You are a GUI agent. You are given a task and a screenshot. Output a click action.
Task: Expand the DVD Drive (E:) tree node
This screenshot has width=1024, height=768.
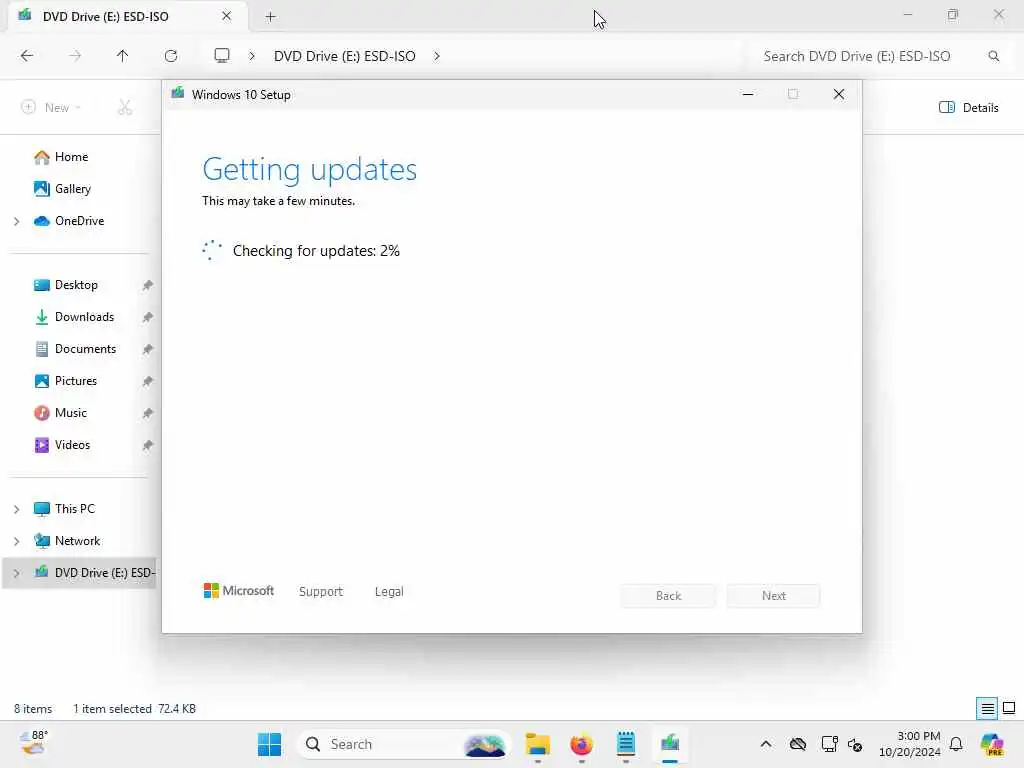point(16,573)
